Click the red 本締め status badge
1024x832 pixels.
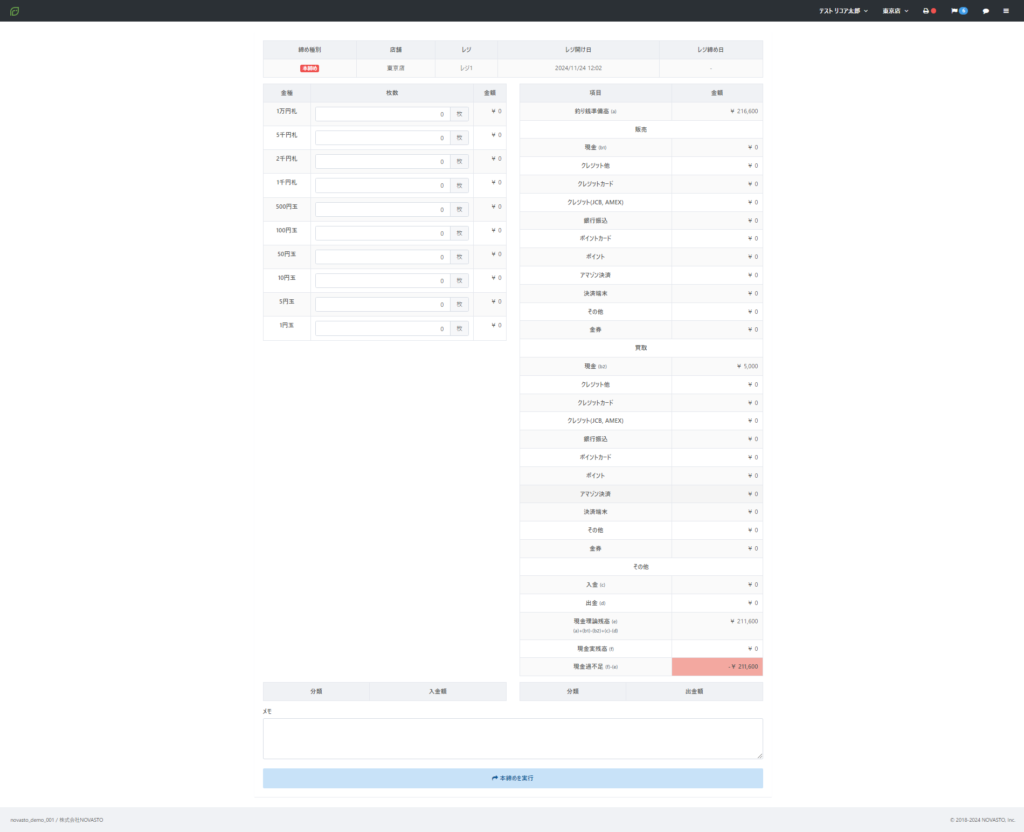[x=310, y=68]
